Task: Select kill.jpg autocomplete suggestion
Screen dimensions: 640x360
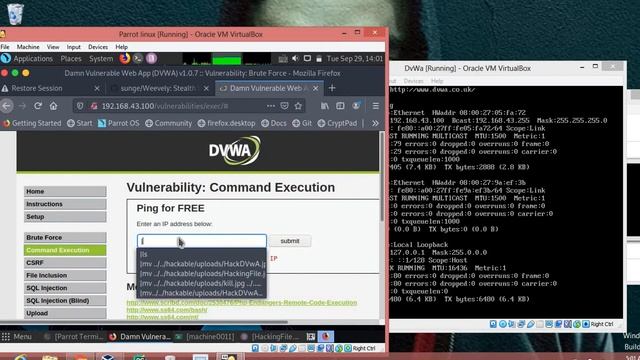Action: [x=202, y=283]
